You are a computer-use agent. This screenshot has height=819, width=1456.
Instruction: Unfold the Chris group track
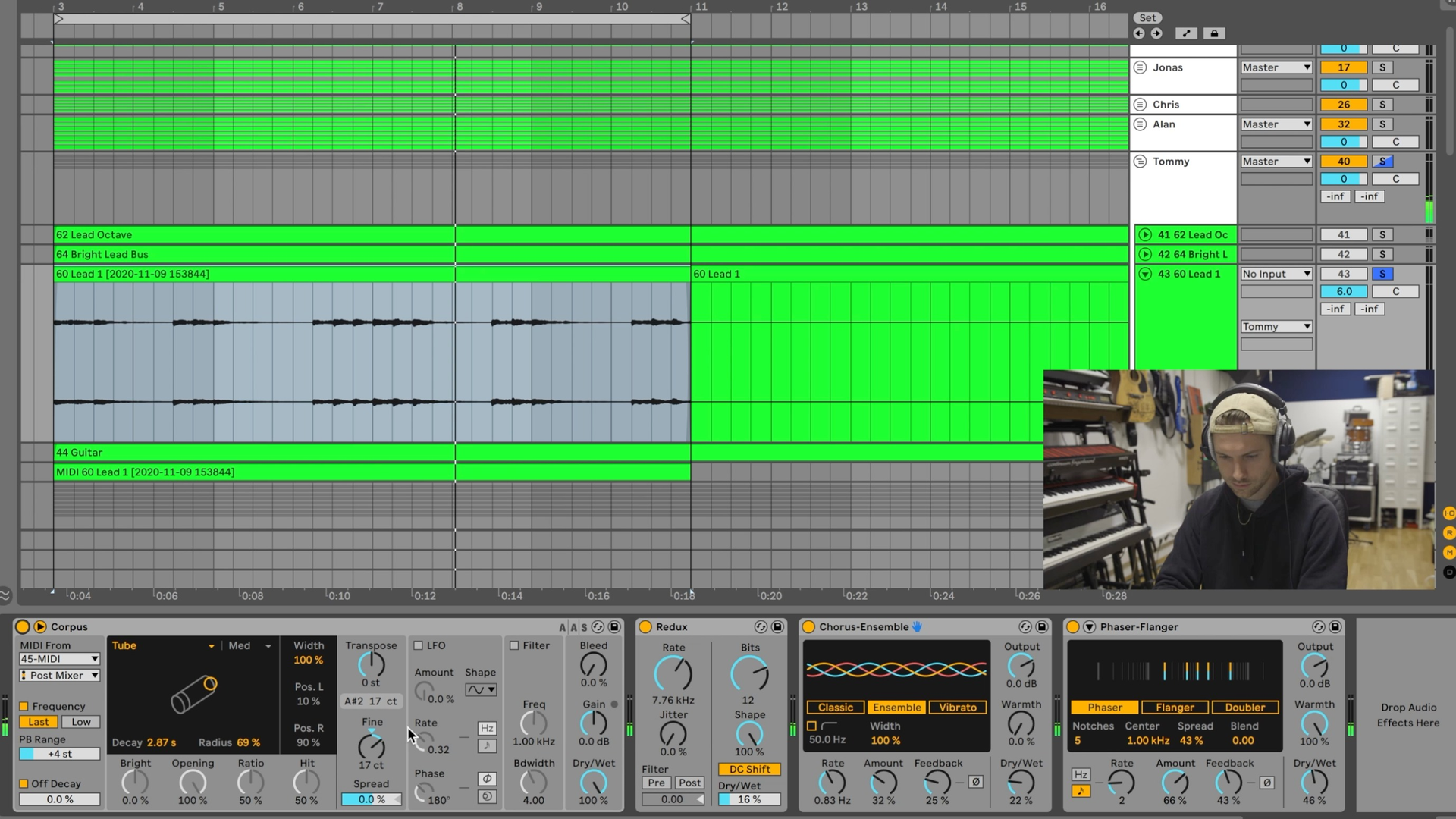(x=1140, y=105)
